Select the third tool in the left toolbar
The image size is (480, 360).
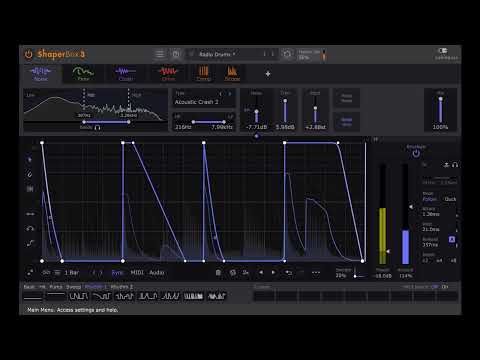coord(30,189)
